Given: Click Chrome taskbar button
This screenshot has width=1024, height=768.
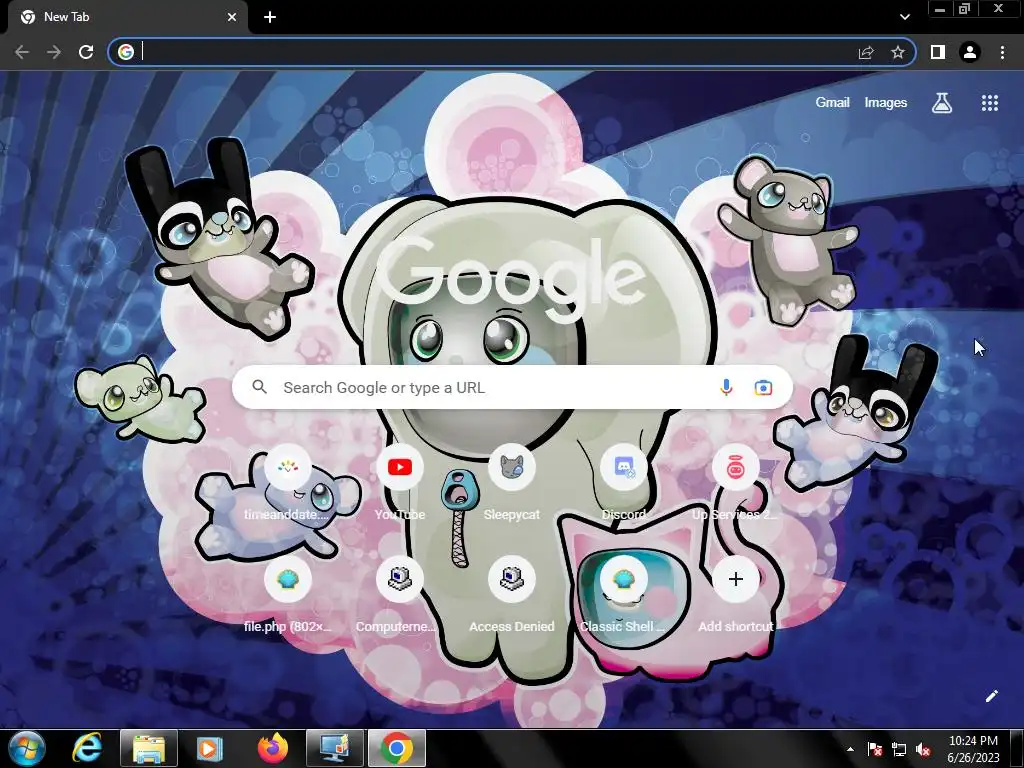Looking at the screenshot, I should tap(396, 748).
